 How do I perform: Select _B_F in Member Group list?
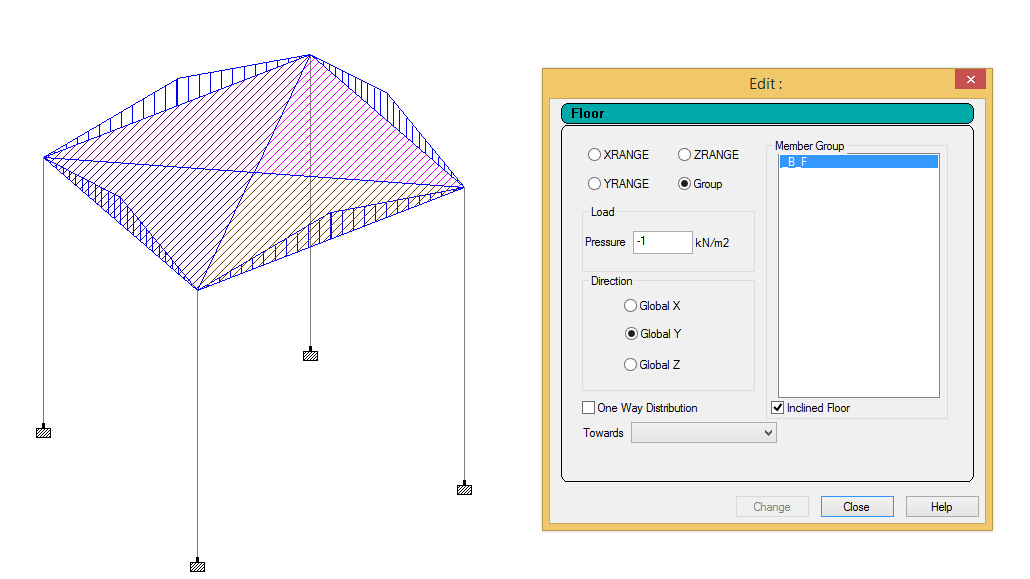click(859, 162)
